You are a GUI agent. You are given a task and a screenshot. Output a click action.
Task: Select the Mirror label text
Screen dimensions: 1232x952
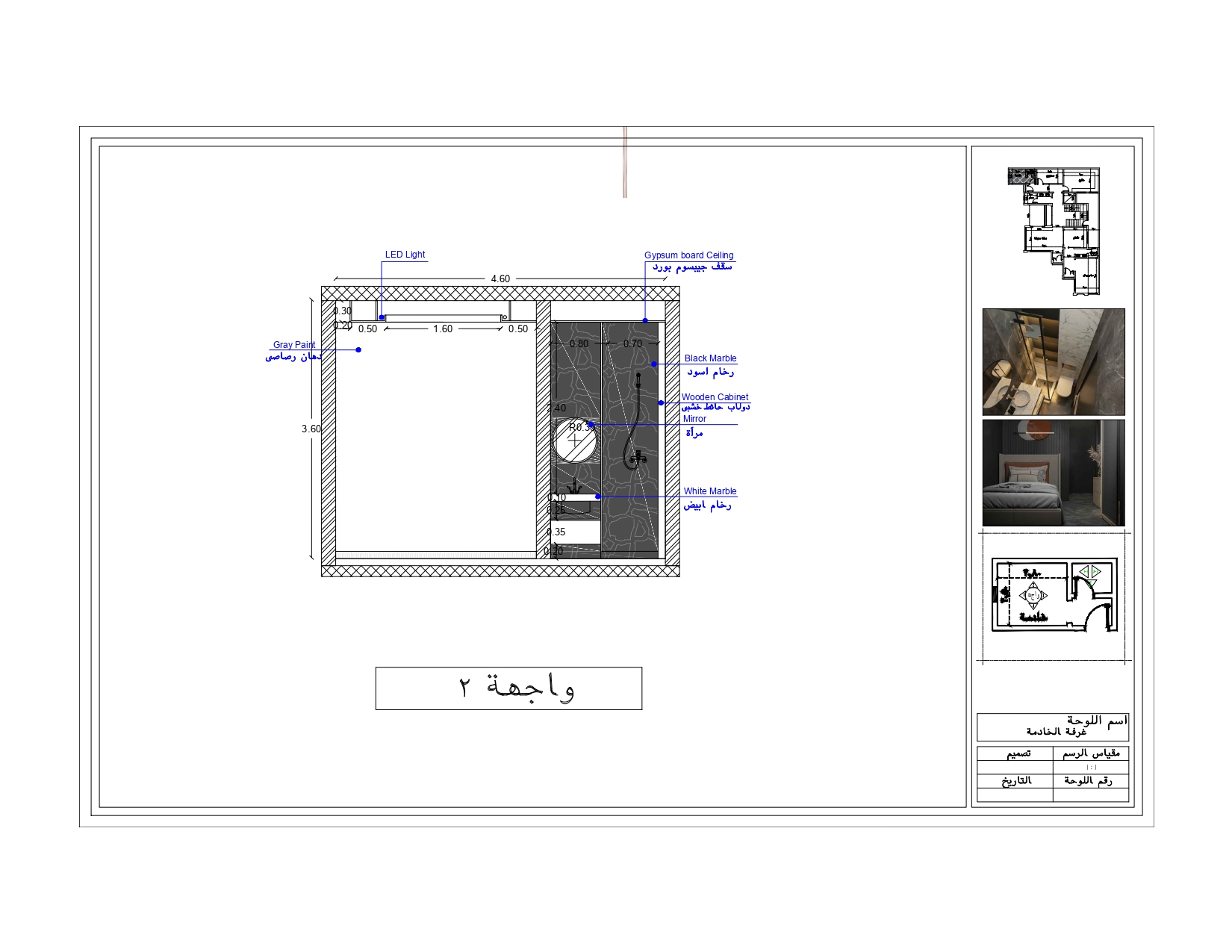(x=694, y=419)
